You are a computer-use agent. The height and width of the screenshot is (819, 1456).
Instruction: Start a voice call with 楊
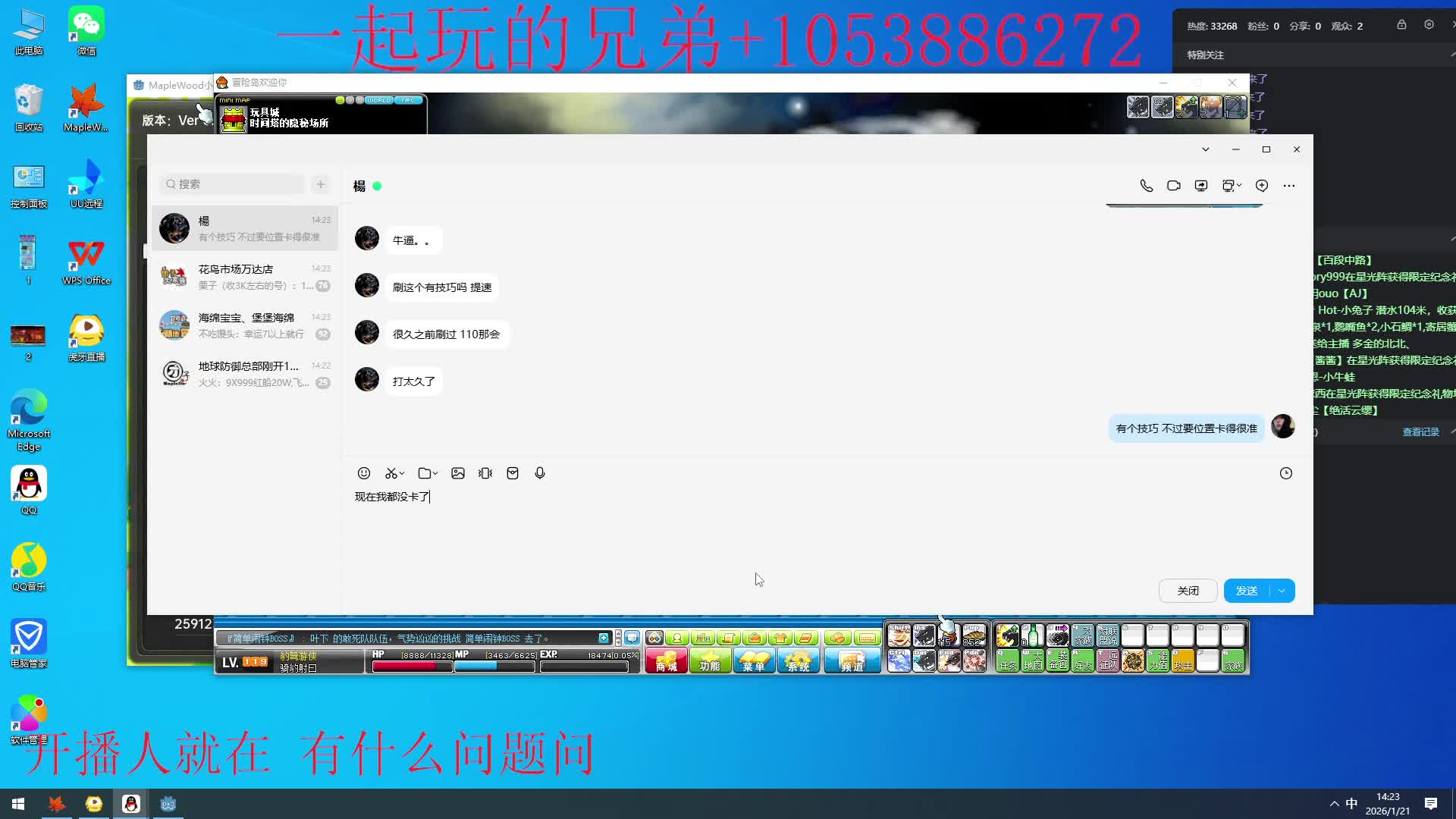(x=1147, y=186)
